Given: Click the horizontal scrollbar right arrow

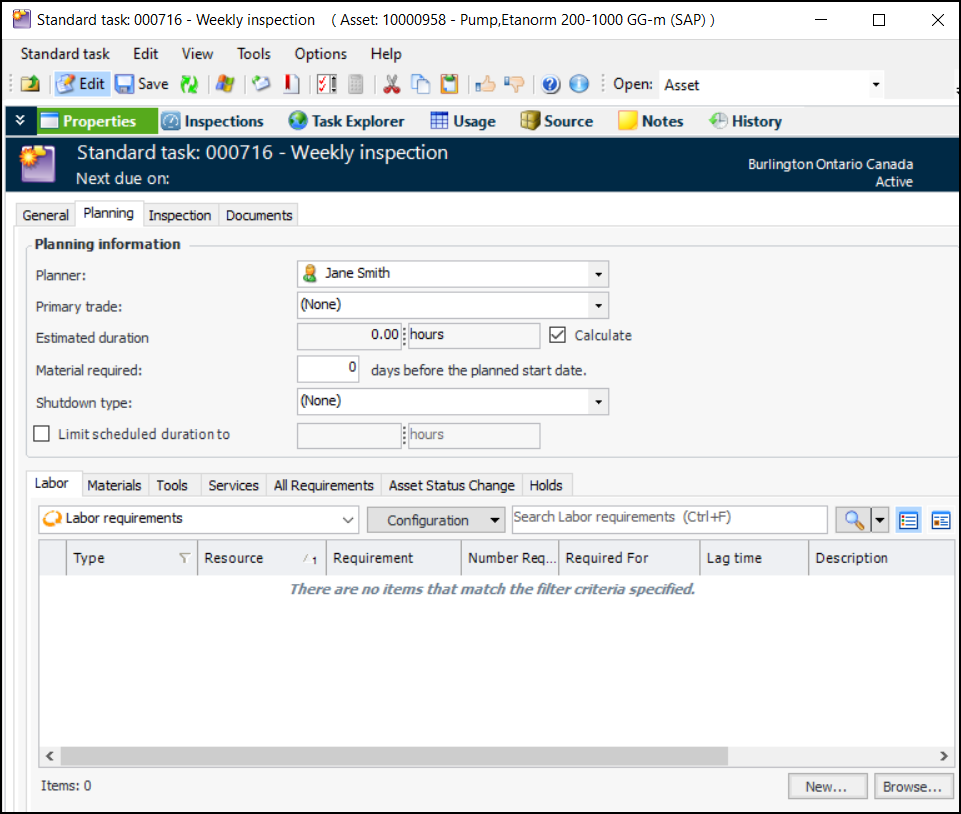Looking at the screenshot, I should tap(944, 756).
